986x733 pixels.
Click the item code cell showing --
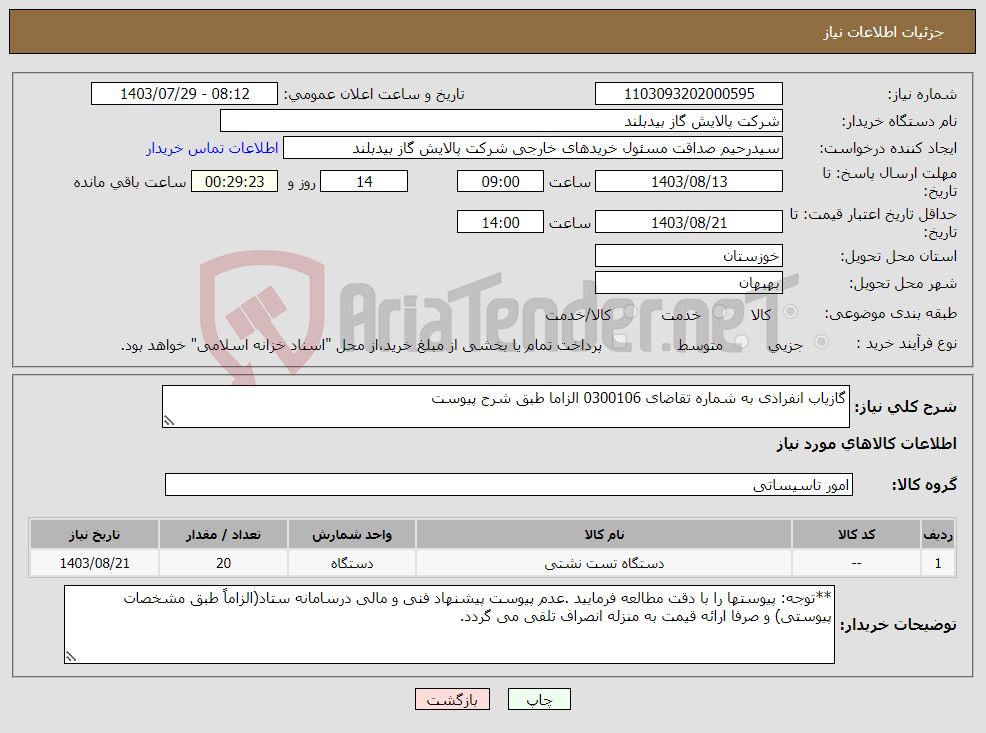[x=856, y=563]
